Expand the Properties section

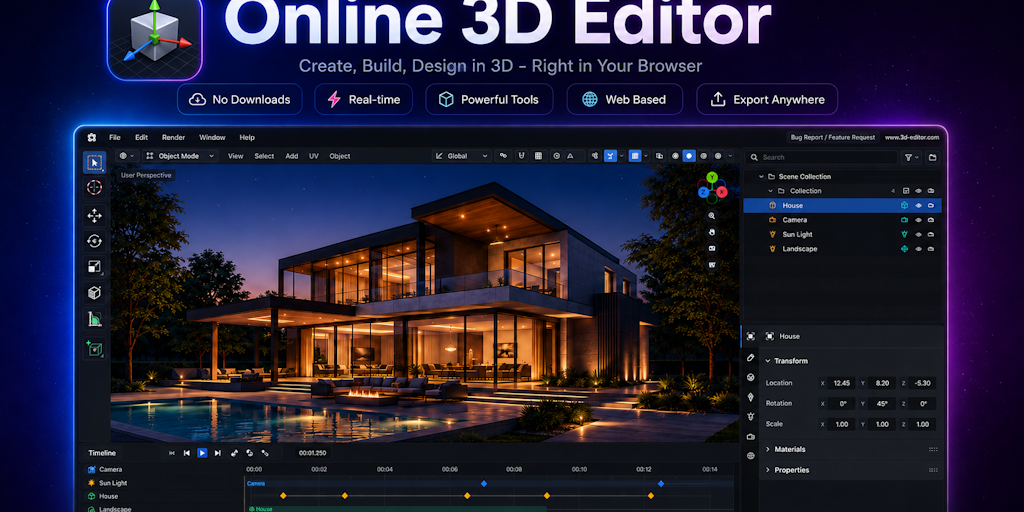pyautogui.click(x=767, y=470)
